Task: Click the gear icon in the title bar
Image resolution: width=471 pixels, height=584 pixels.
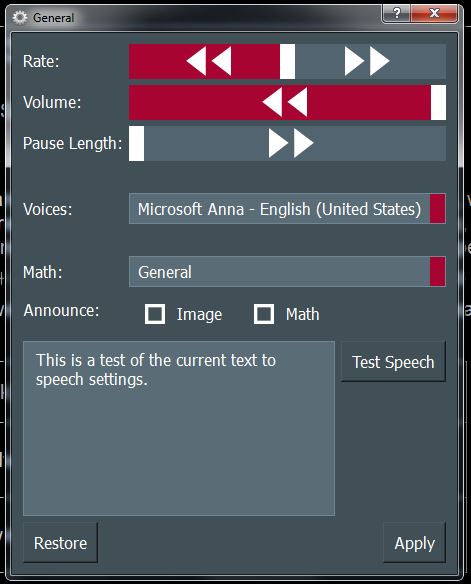Action: tap(20, 17)
